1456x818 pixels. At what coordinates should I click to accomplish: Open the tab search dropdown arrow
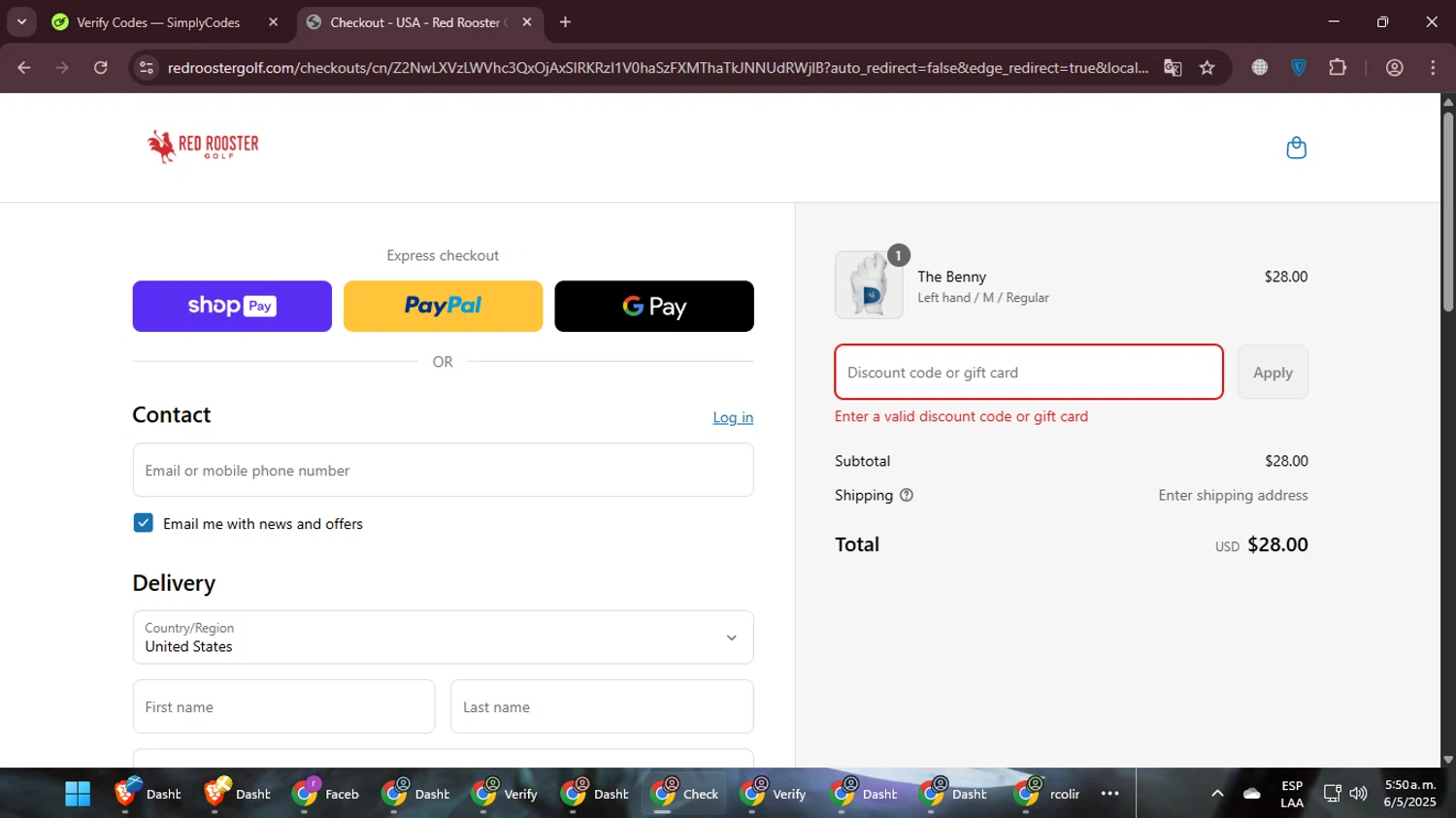pyautogui.click(x=21, y=22)
